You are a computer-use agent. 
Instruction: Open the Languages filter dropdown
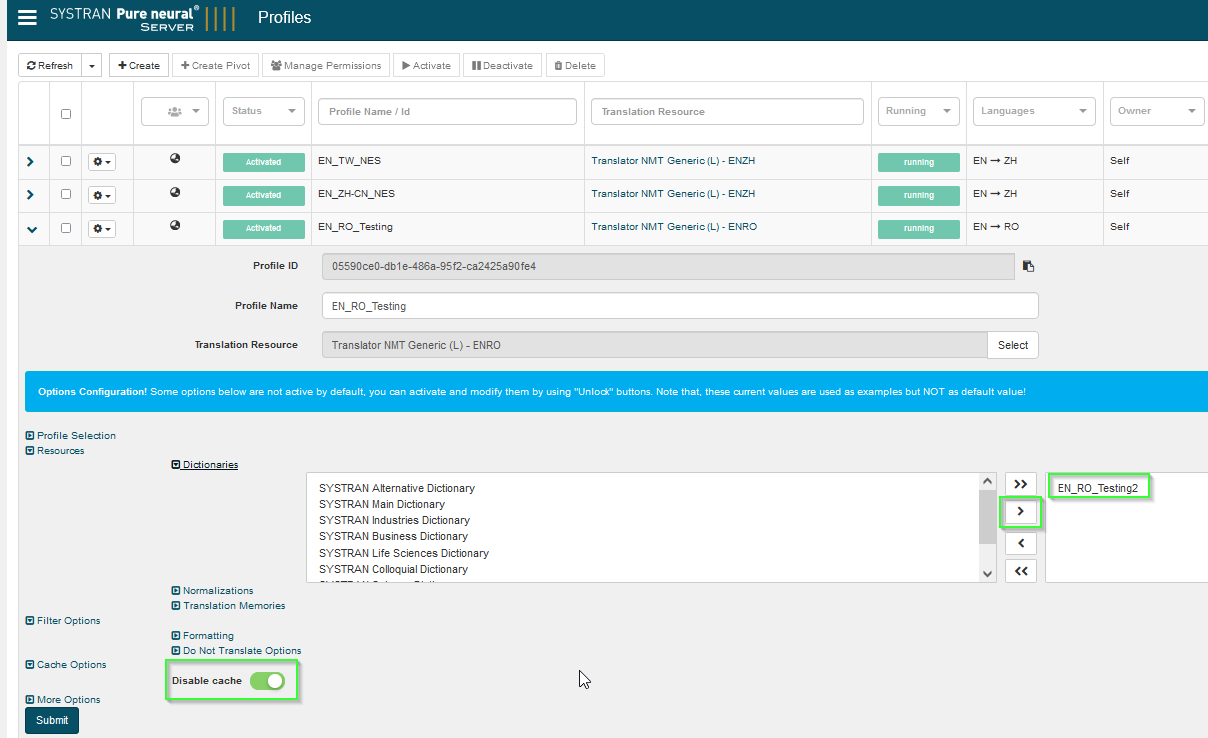[1034, 111]
